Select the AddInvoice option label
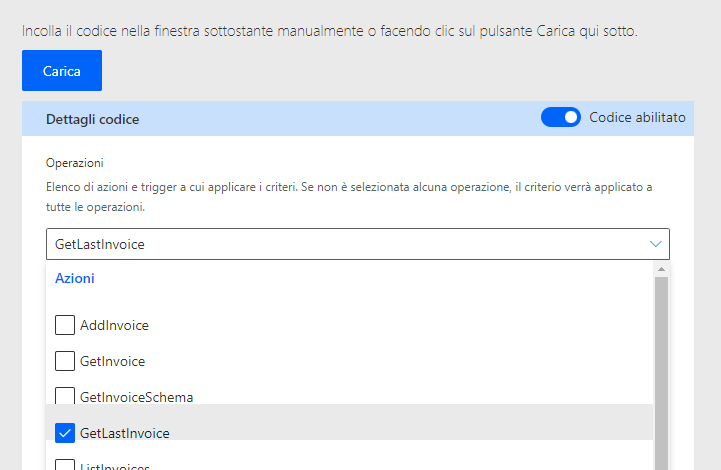The width and height of the screenshot is (721, 470). point(114,325)
